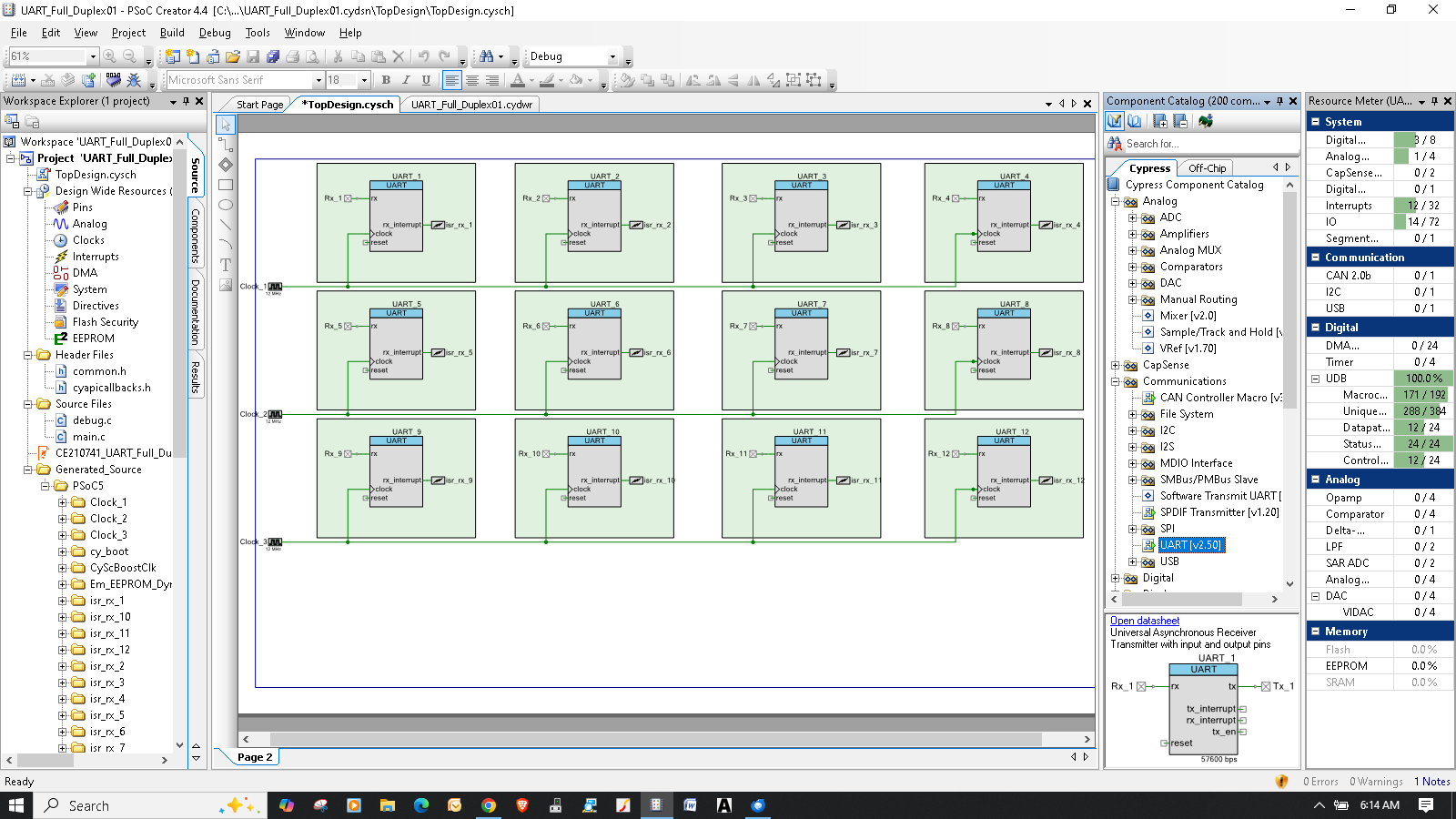Click the cut scissors icon
The height and width of the screenshot is (819, 1456).
(339, 56)
